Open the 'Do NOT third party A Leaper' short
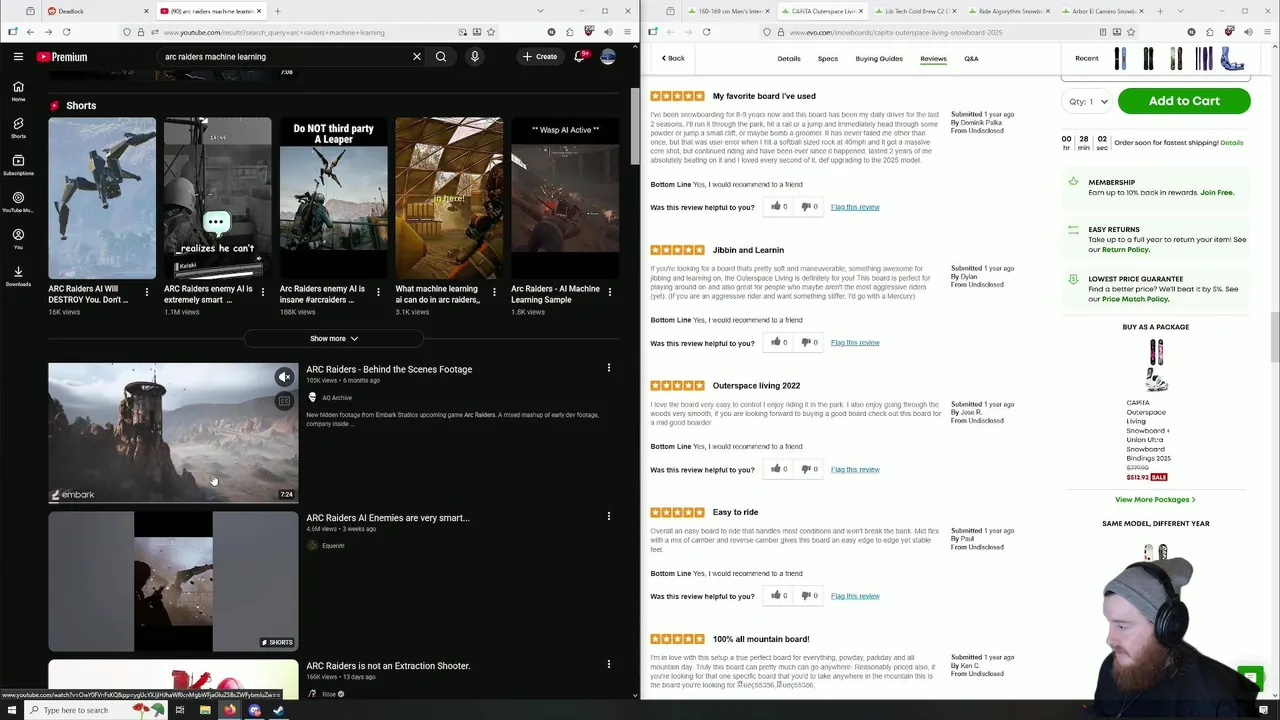Viewport: 1280px width, 720px height. click(x=333, y=199)
